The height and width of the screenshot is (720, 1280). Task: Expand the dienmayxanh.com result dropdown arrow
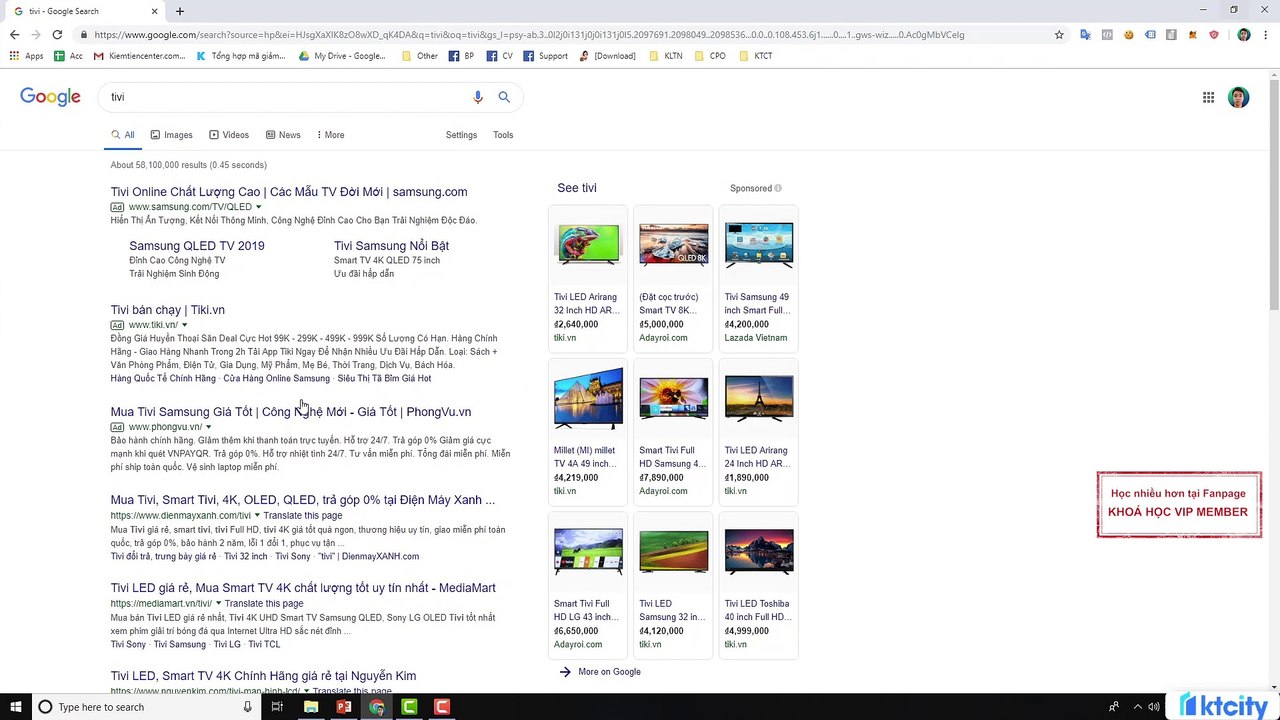257,515
